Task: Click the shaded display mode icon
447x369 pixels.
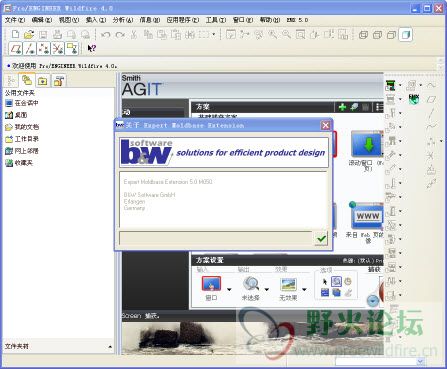Action: [x=406, y=34]
